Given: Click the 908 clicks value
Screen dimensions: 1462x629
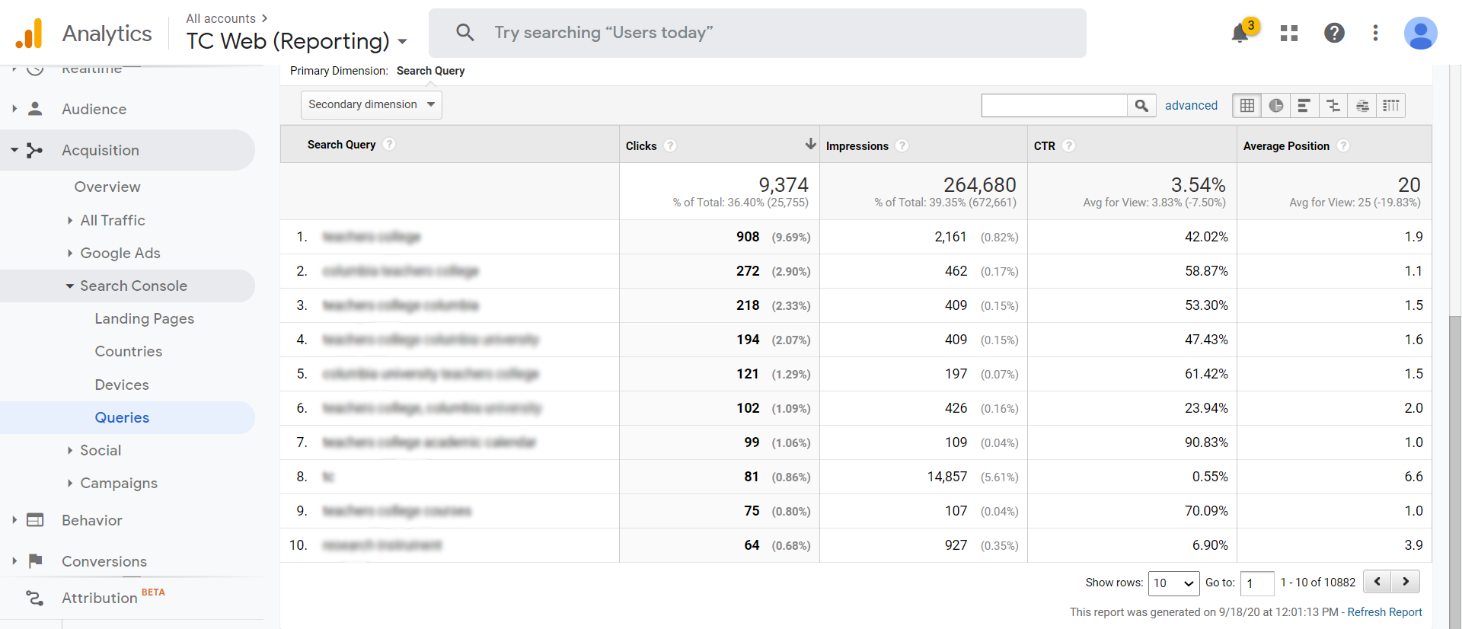Looking at the screenshot, I should pyautogui.click(x=748, y=237).
